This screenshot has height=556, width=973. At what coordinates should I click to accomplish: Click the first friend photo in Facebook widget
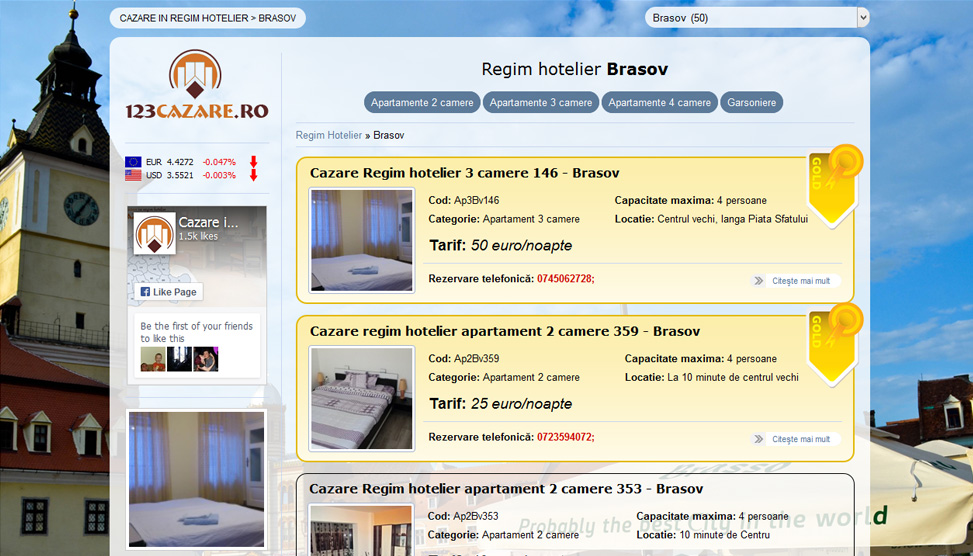click(x=153, y=359)
